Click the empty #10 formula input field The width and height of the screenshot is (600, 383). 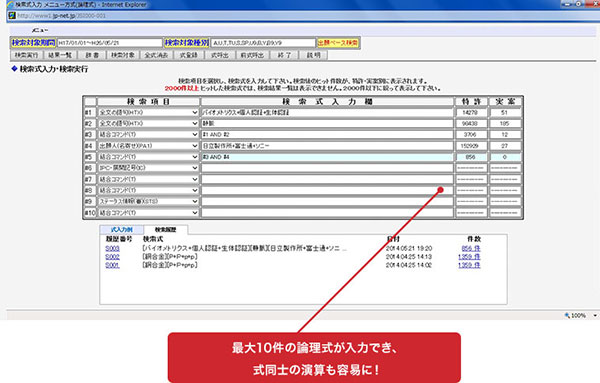(327, 213)
